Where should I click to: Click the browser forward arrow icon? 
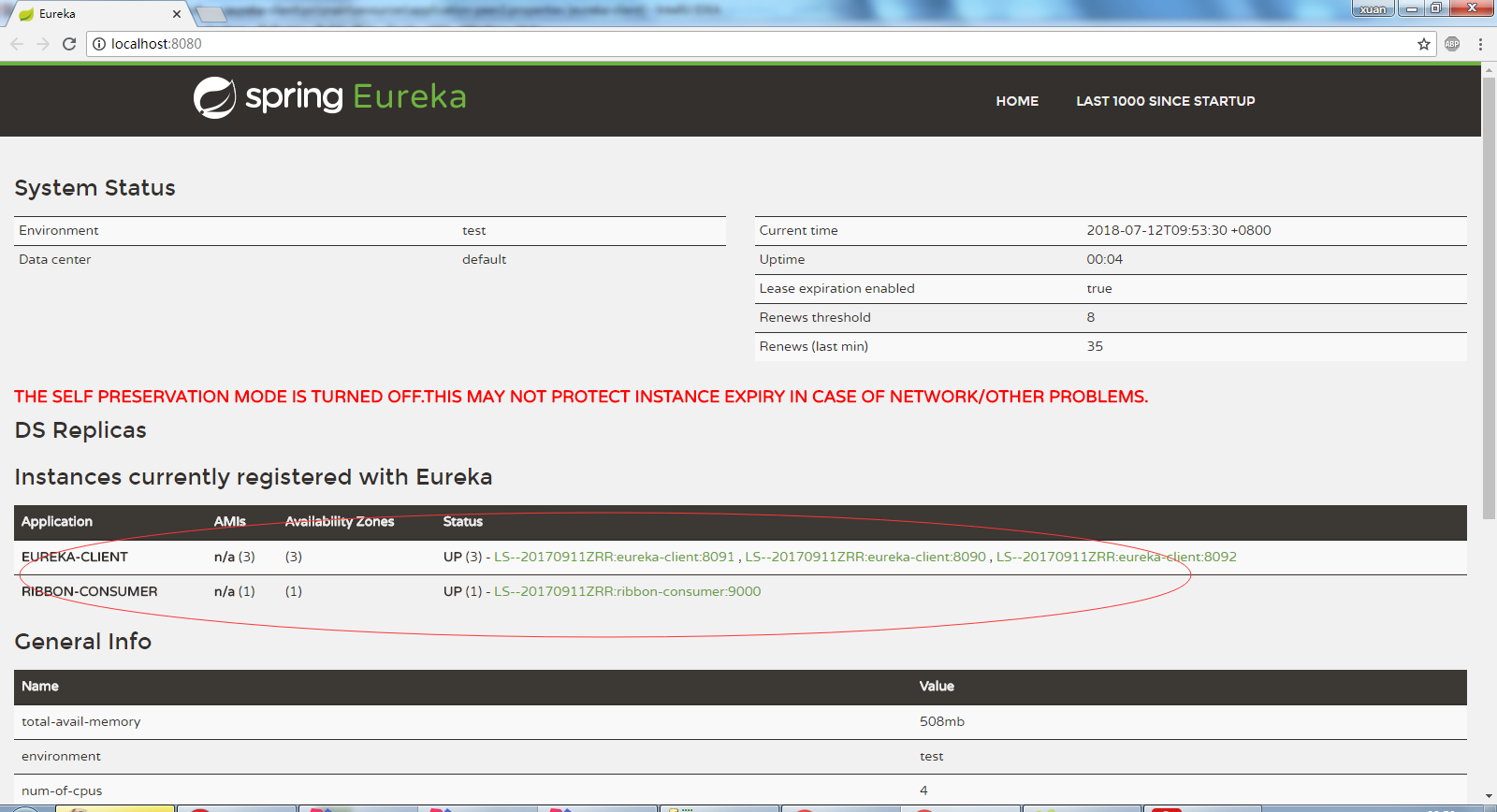(43, 44)
